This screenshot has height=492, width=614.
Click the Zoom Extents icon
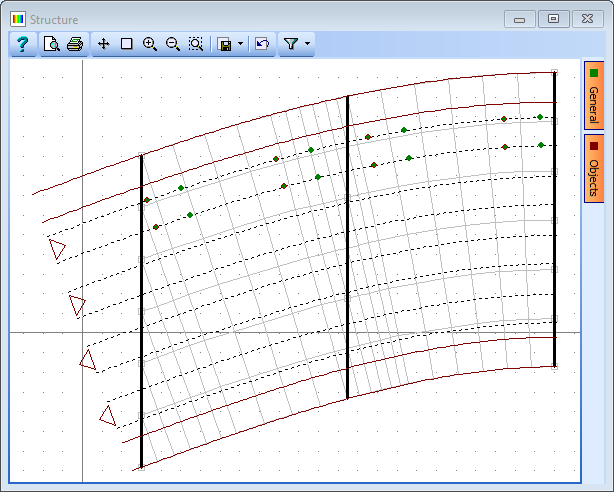coord(196,44)
